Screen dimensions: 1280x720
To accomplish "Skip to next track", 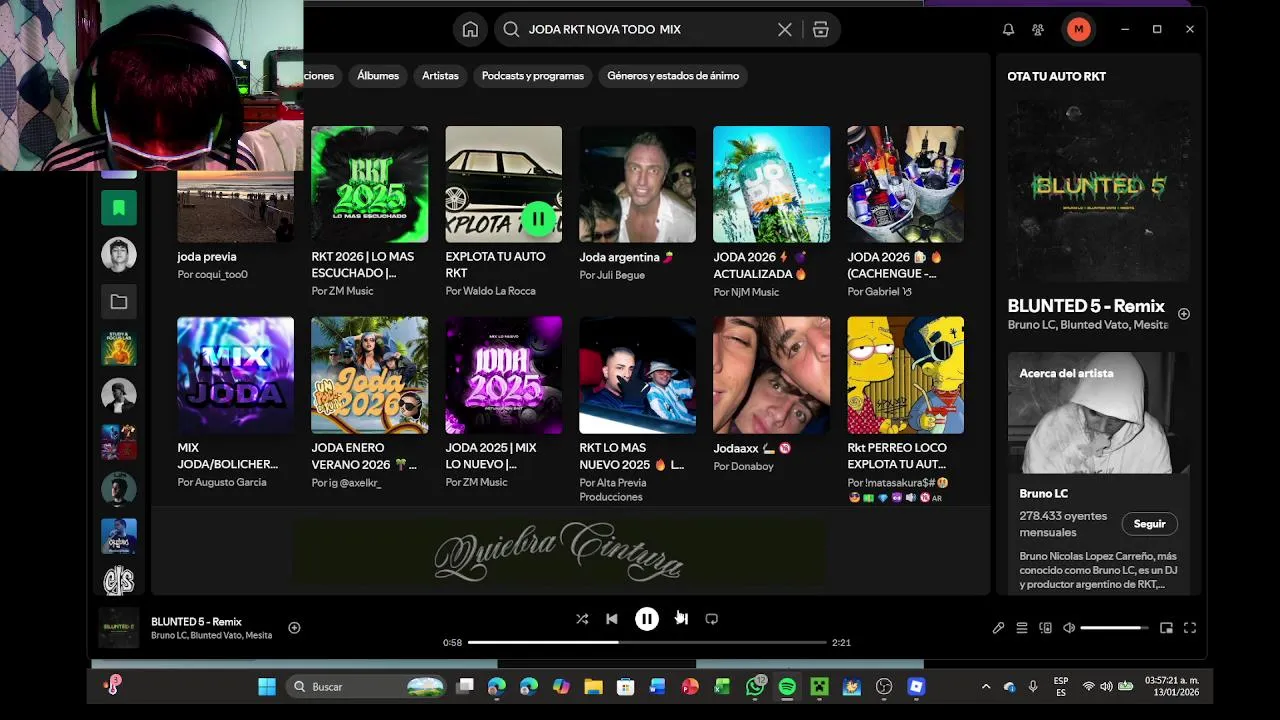I will click(681, 619).
